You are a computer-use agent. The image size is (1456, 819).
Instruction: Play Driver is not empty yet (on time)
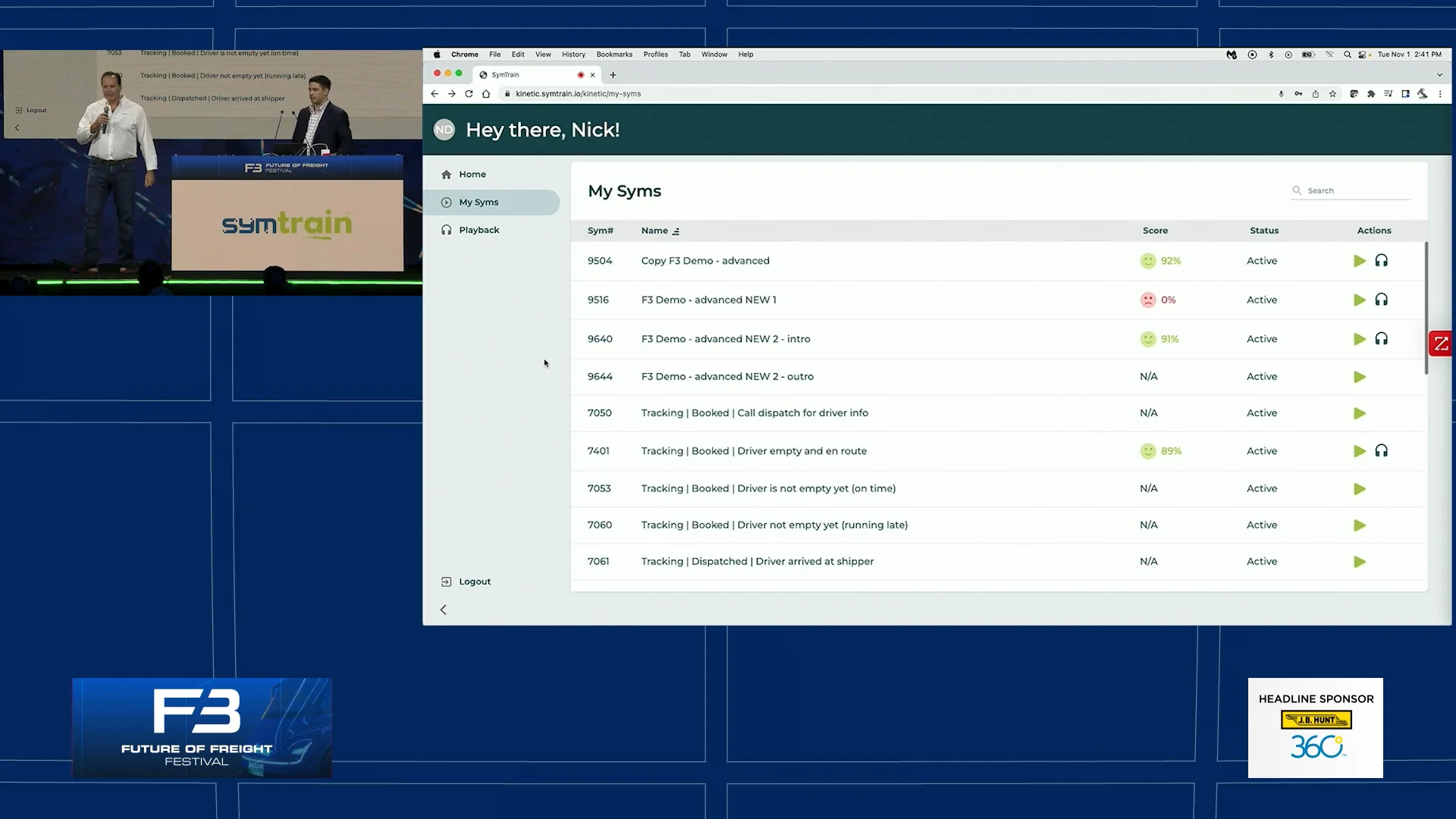point(1360,489)
